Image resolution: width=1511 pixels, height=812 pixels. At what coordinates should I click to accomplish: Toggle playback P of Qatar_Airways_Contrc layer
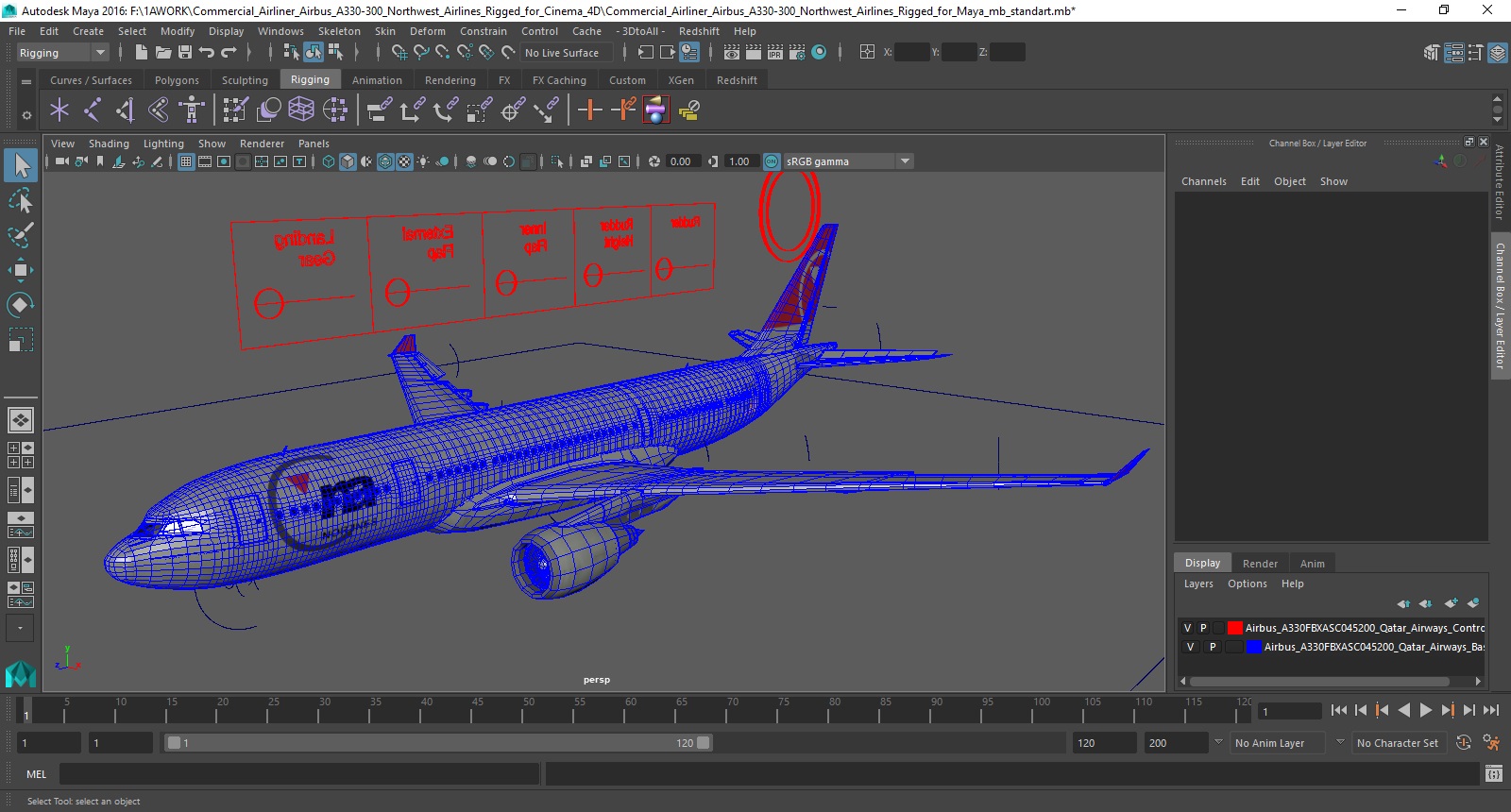pos(1203,628)
